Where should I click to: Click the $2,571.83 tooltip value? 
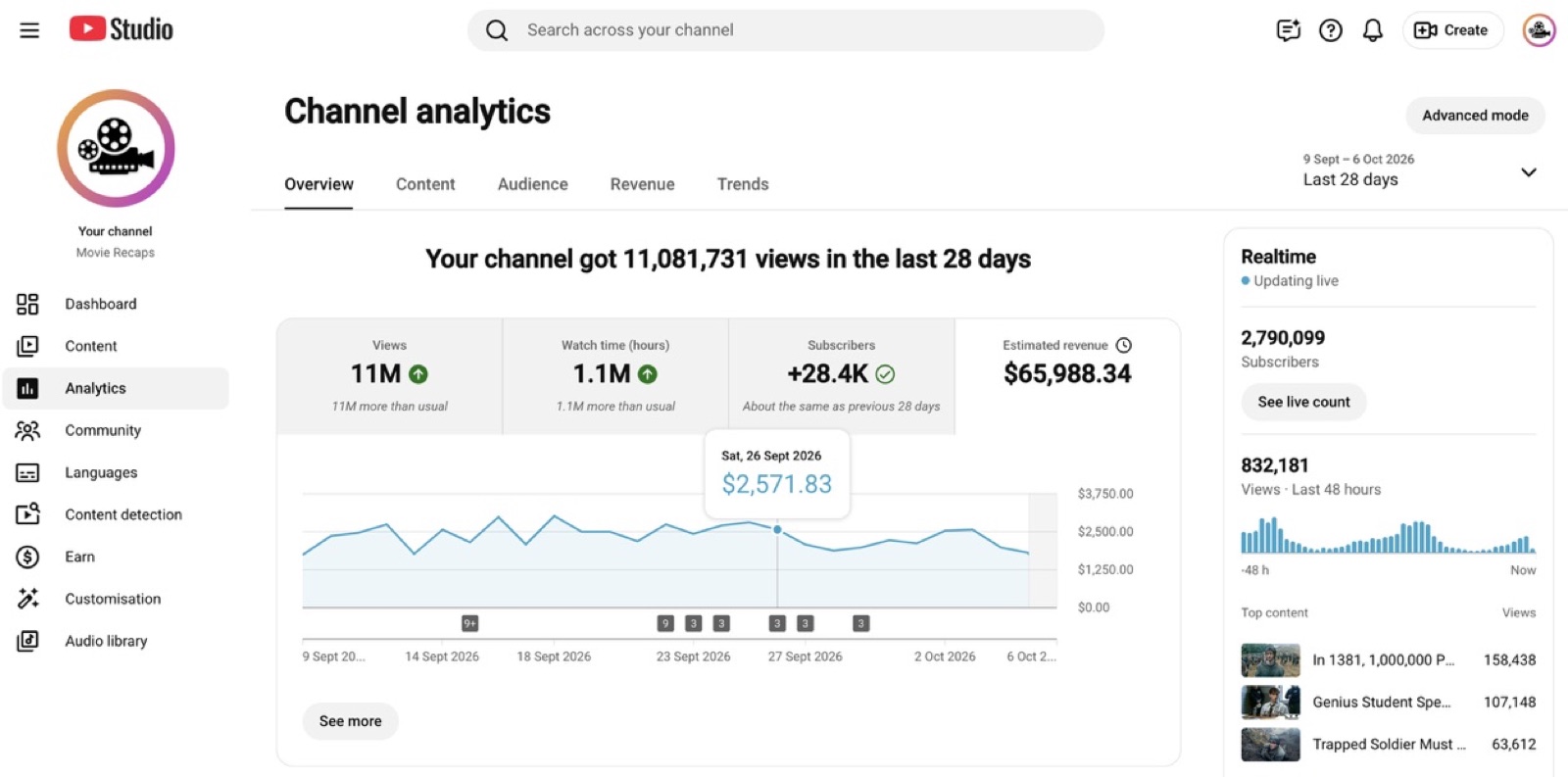point(776,484)
